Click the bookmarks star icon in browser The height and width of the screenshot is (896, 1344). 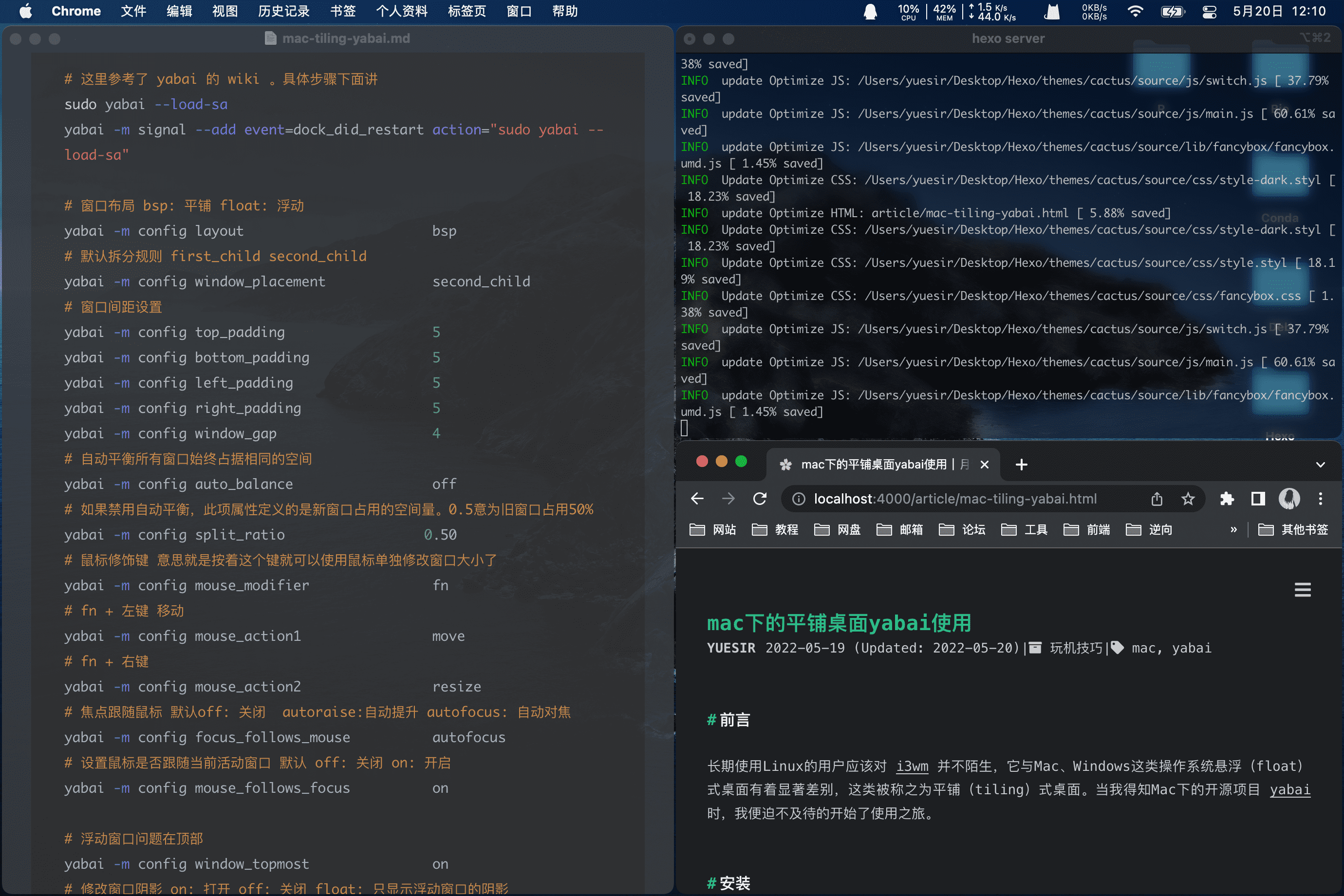(x=1189, y=498)
